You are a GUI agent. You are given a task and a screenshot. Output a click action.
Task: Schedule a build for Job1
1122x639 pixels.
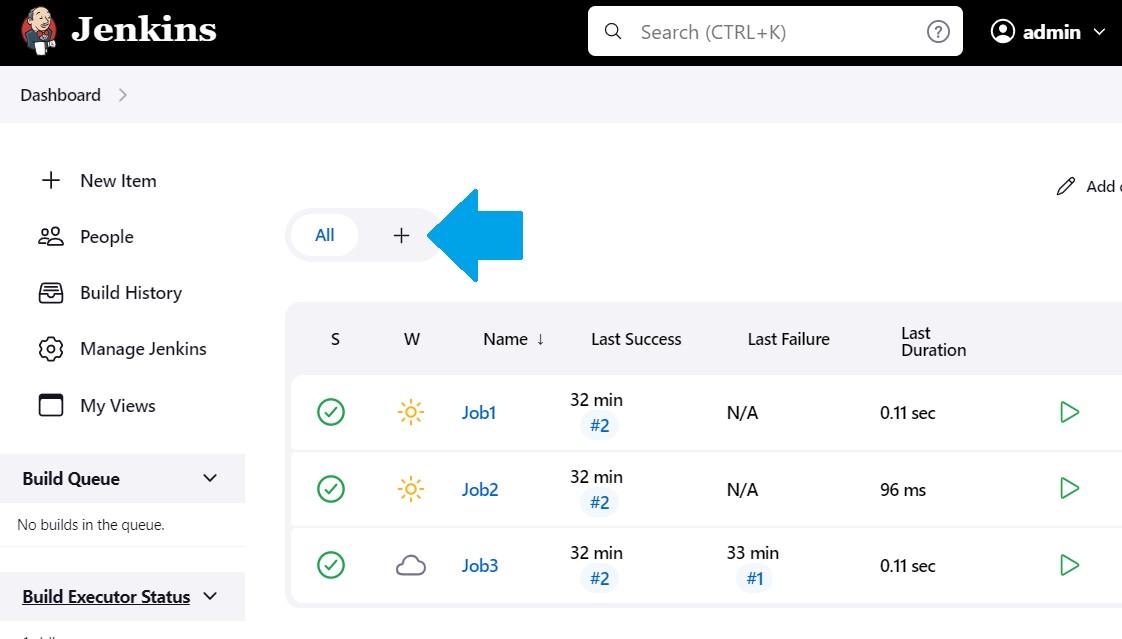(x=1070, y=412)
